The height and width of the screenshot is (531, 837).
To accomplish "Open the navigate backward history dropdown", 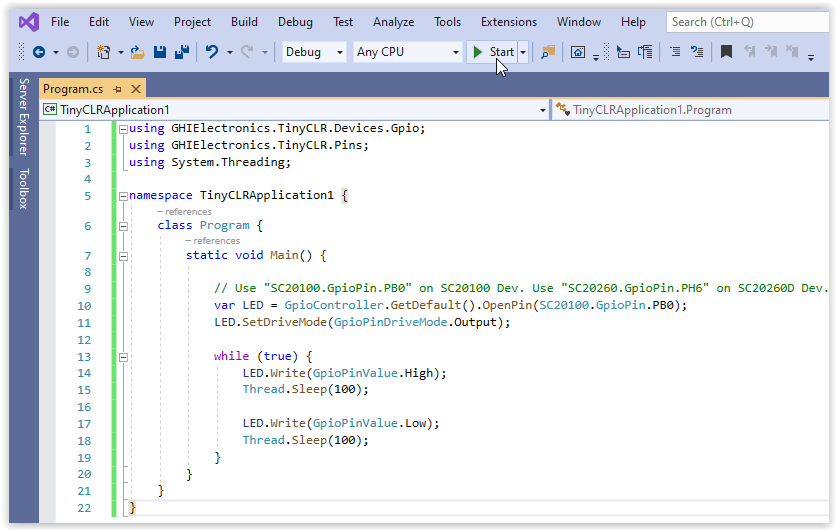I will pyautogui.click(x=56, y=52).
